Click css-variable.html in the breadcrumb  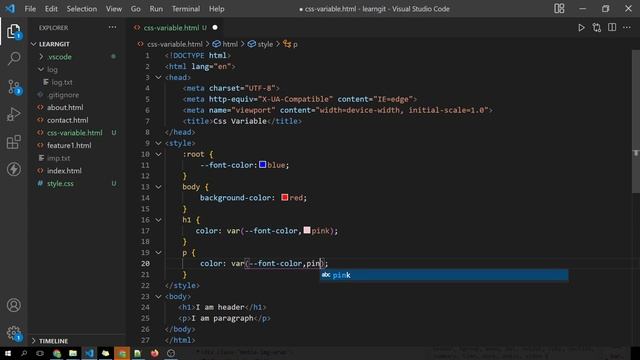coord(174,44)
